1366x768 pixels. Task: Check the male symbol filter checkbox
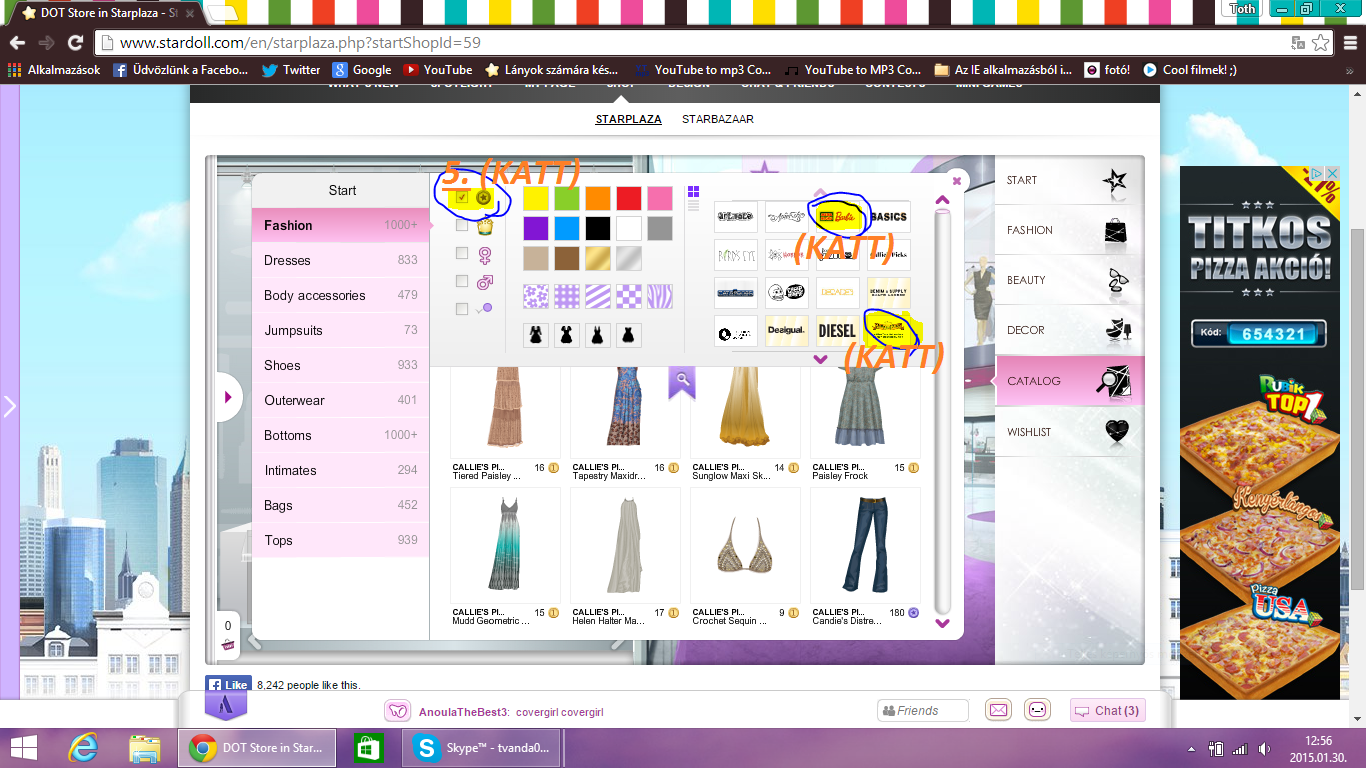462,282
